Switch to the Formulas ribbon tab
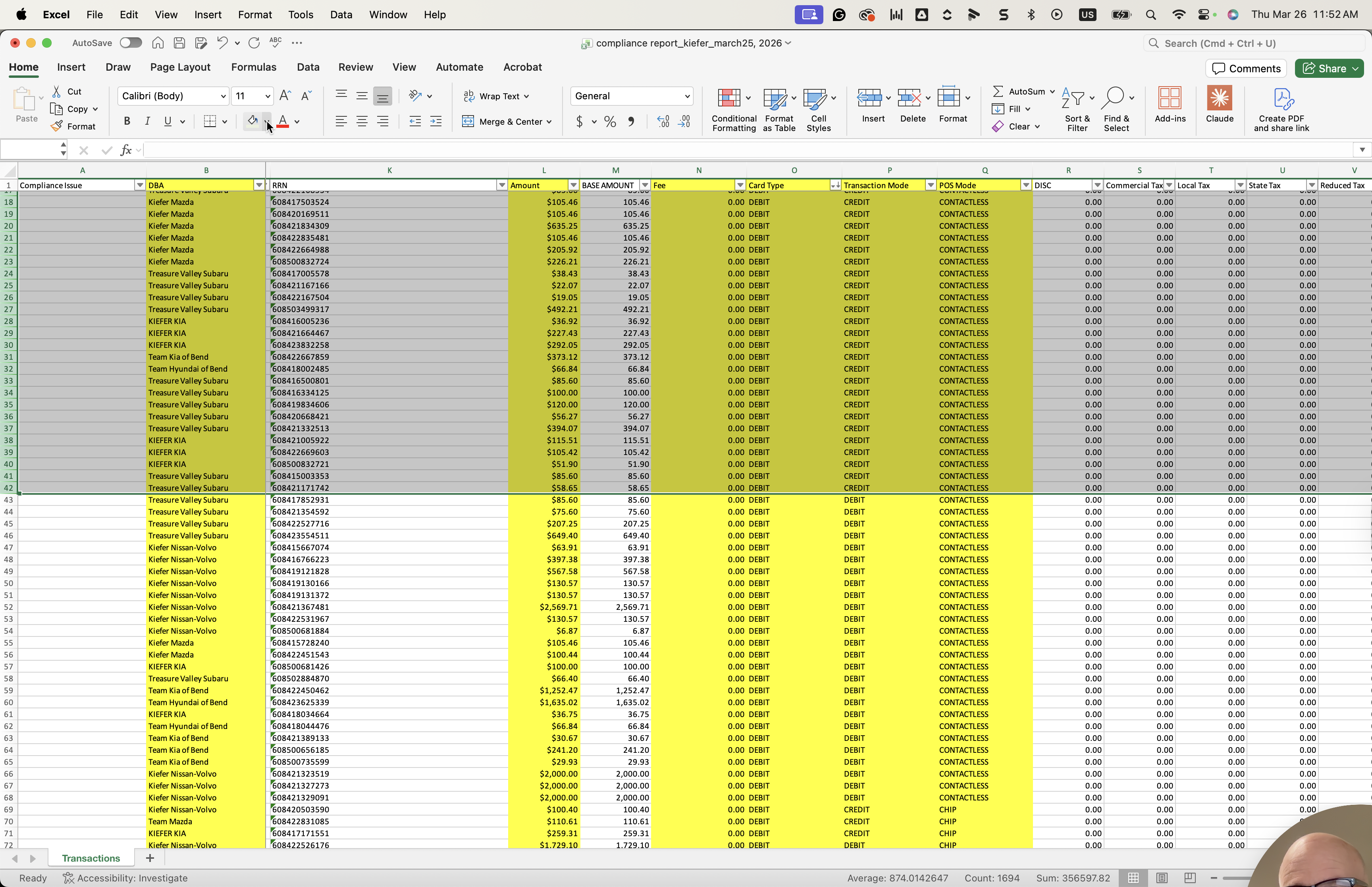1372x887 pixels. [x=253, y=67]
